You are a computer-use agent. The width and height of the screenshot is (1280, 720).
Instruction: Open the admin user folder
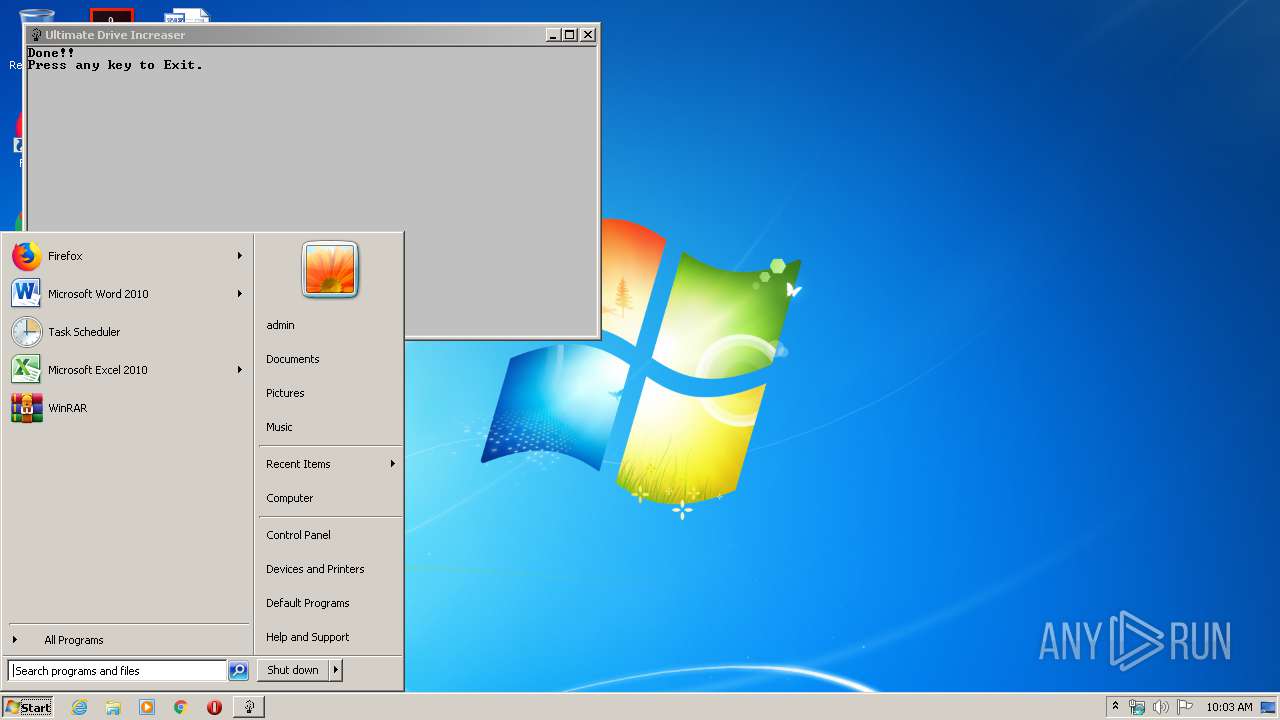(330, 325)
